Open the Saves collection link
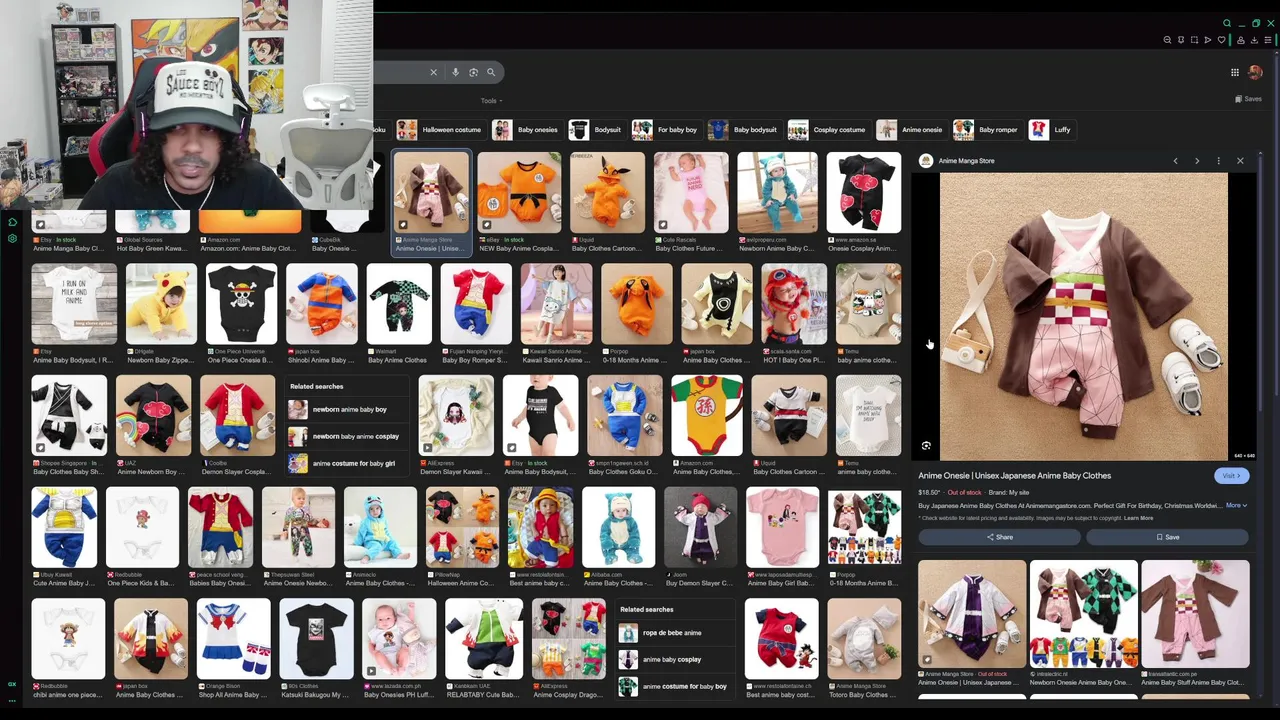The image size is (1280, 720). 1248,99
